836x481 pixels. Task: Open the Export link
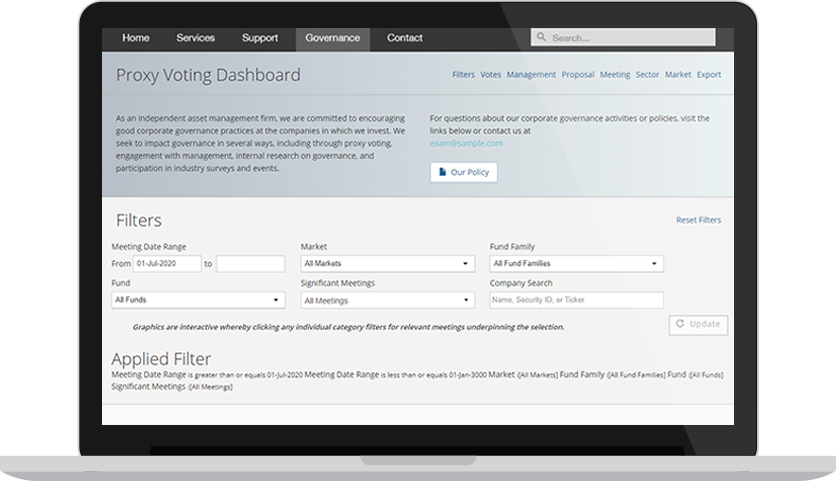coord(708,75)
